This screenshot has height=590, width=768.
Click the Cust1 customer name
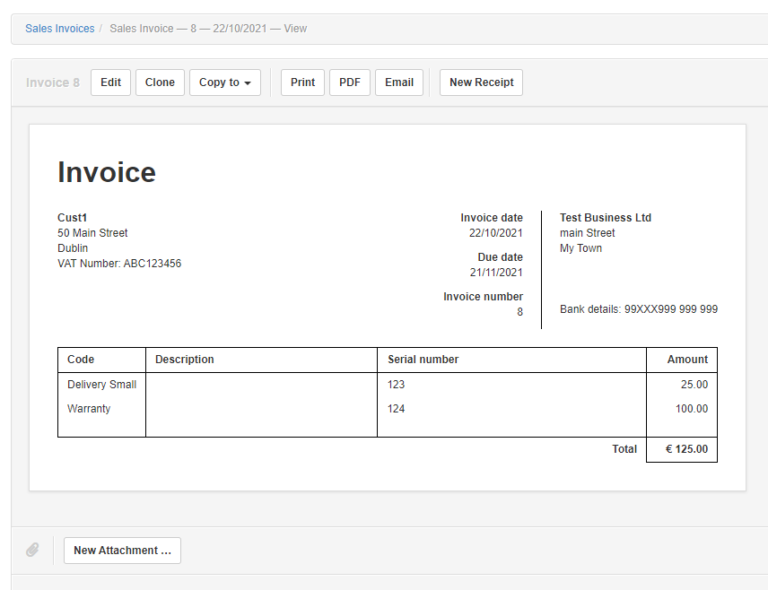coord(72,218)
